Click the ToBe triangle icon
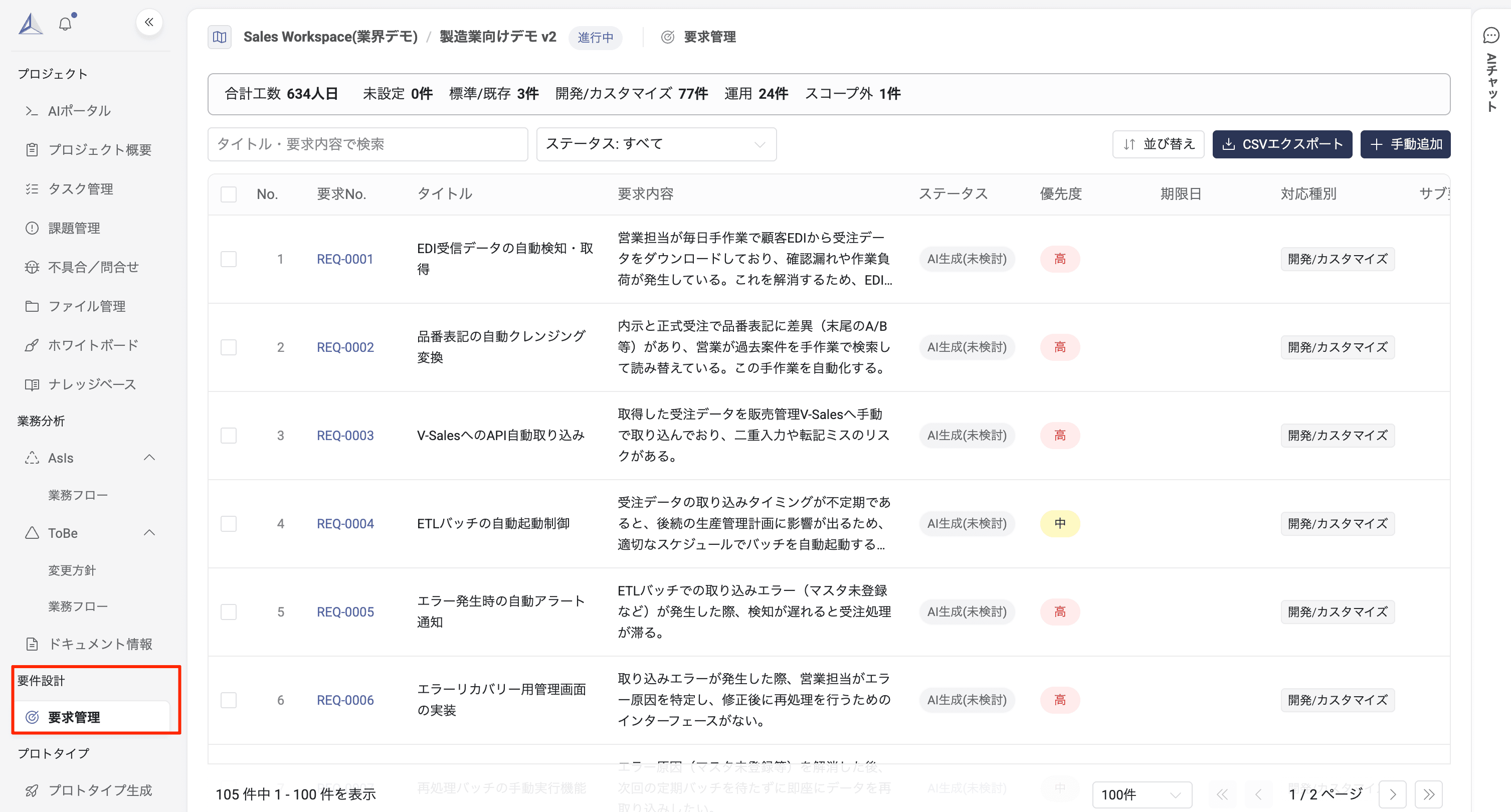The width and height of the screenshot is (1511, 812). click(32, 533)
